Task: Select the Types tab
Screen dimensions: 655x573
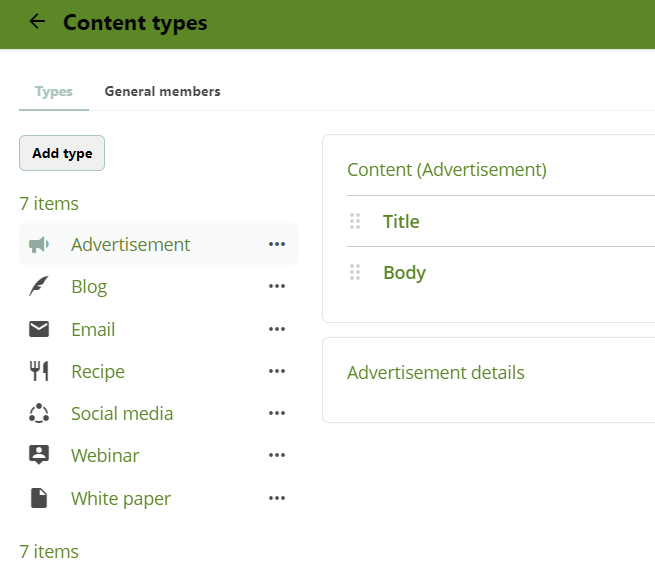Action: (54, 91)
